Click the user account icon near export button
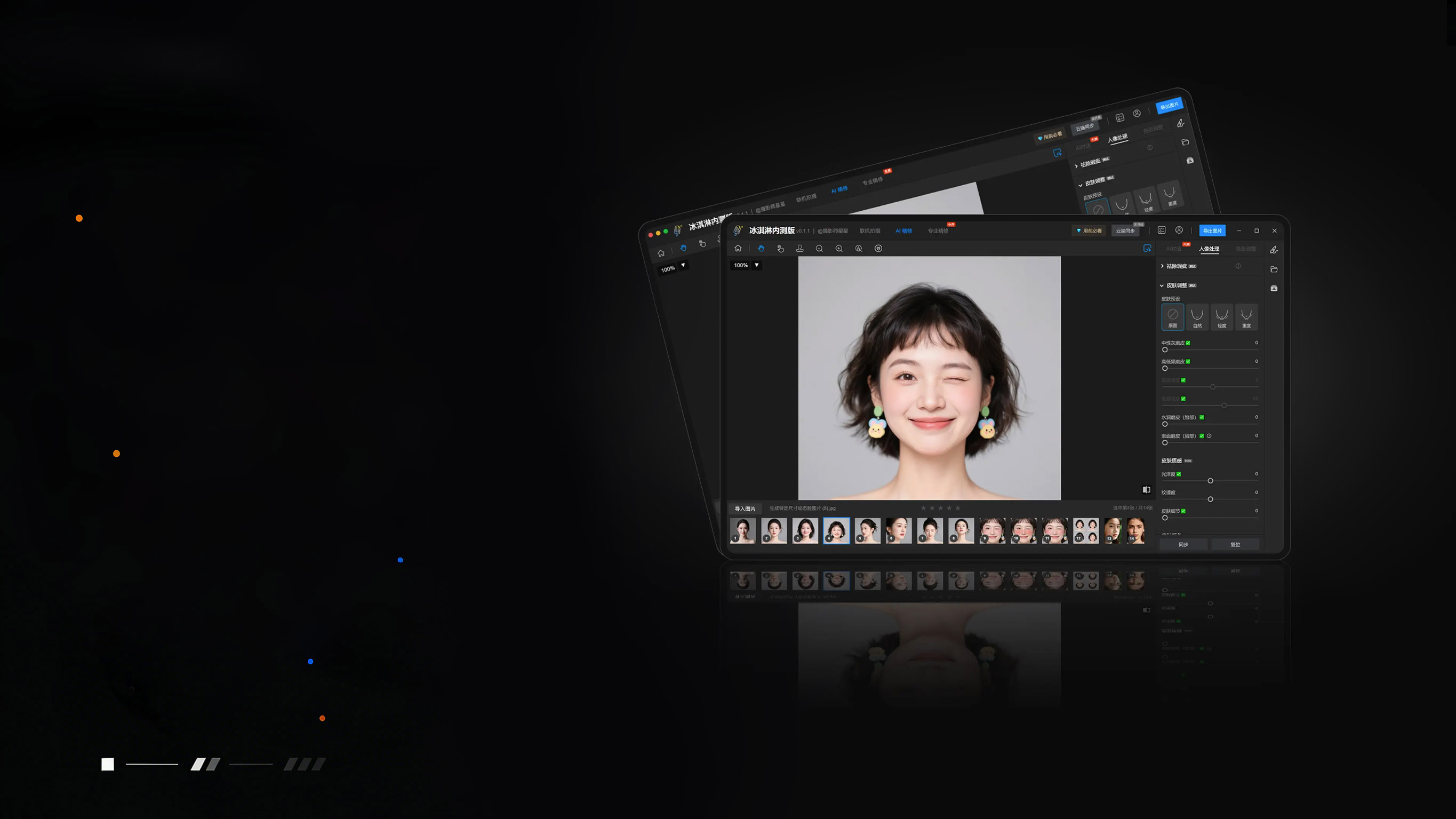1456x819 pixels. (1180, 231)
